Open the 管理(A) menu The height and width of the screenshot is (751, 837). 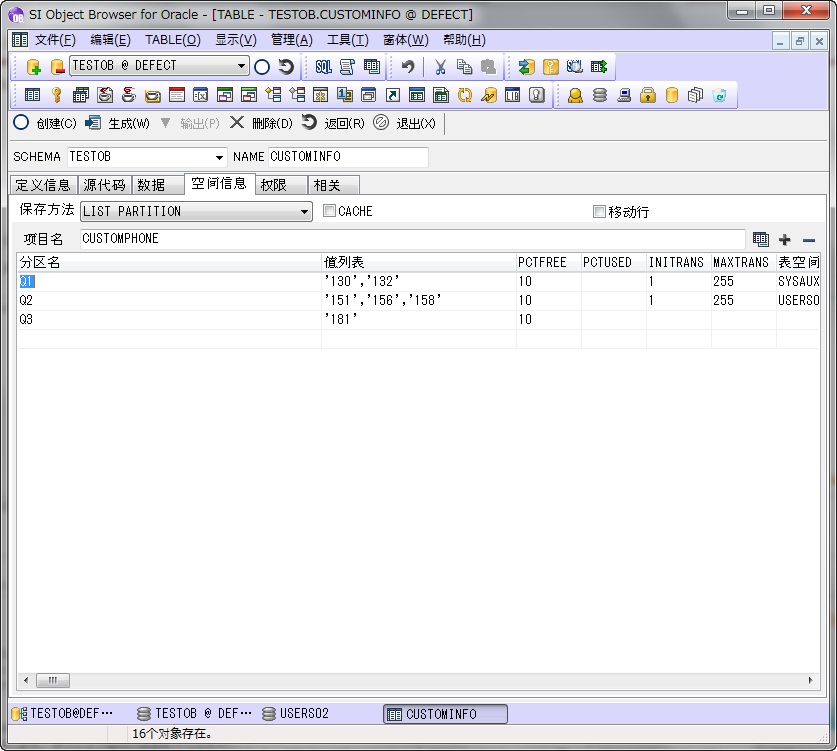coord(291,40)
